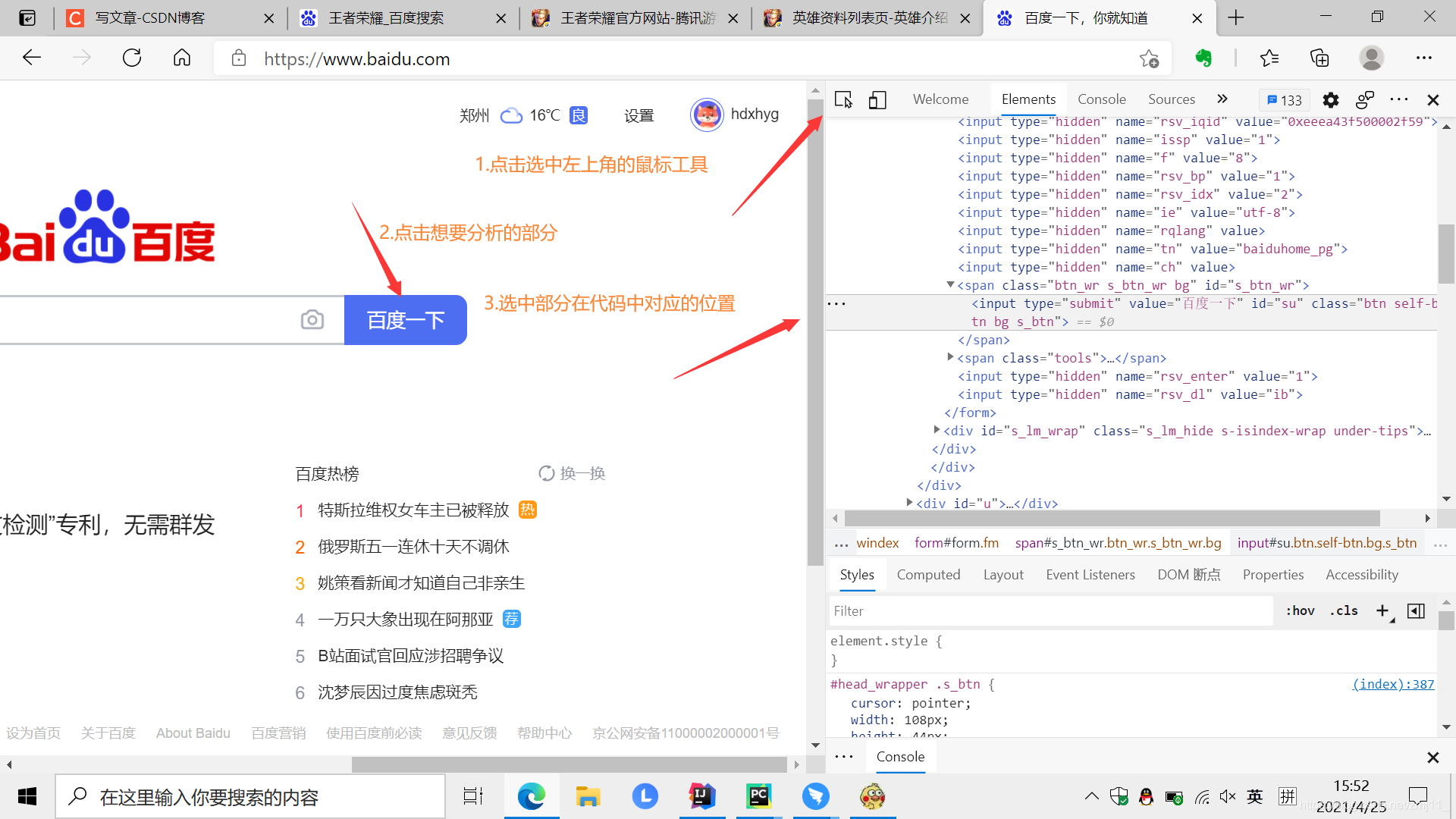
Task: Expand the div s_lm_wrap node
Action: click(x=937, y=430)
